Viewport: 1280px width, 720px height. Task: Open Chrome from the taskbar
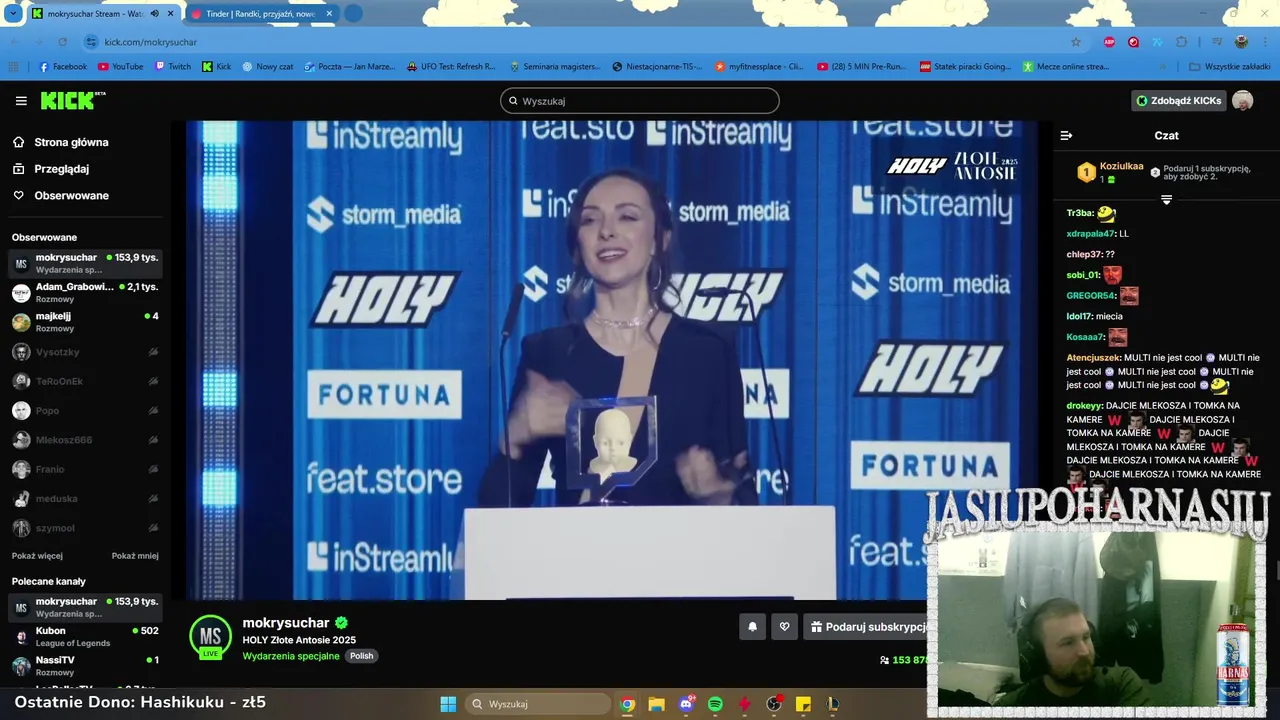click(627, 704)
